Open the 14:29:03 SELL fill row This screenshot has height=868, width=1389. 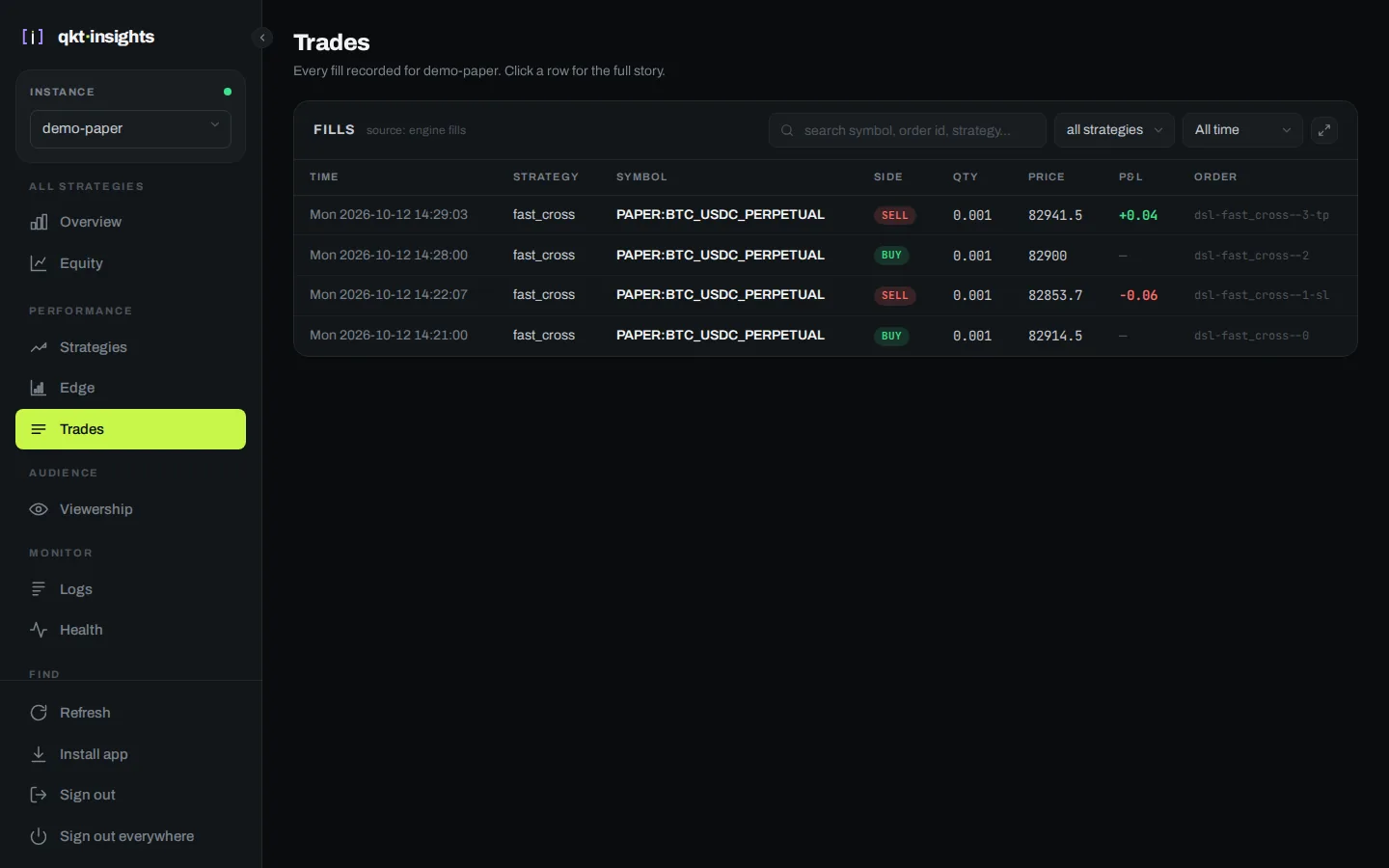coord(826,215)
